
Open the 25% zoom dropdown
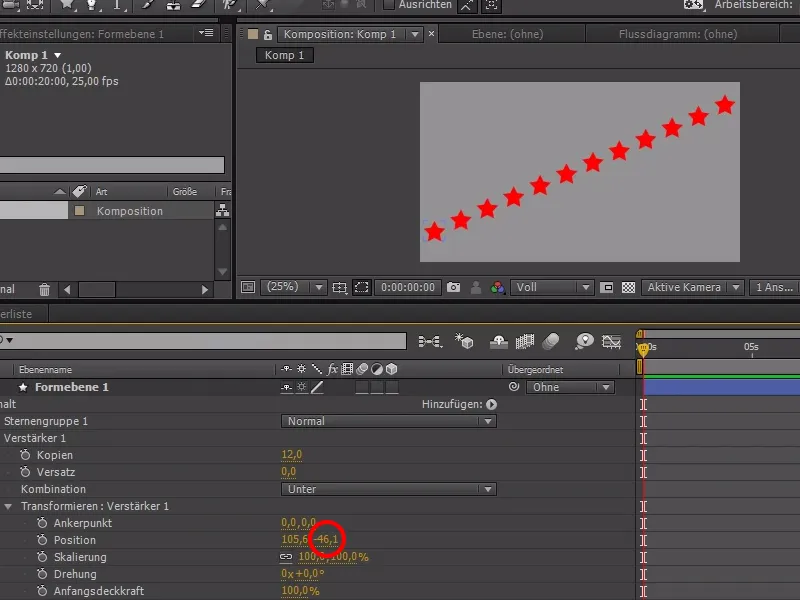click(x=294, y=287)
